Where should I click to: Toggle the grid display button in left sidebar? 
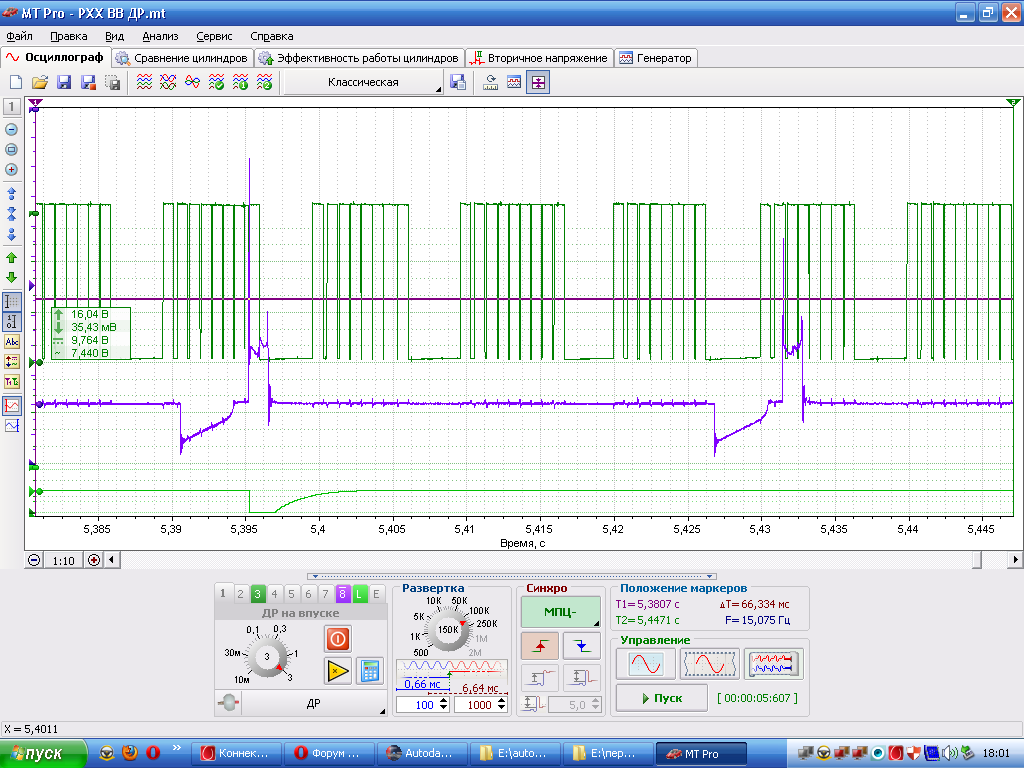coord(12,302)
